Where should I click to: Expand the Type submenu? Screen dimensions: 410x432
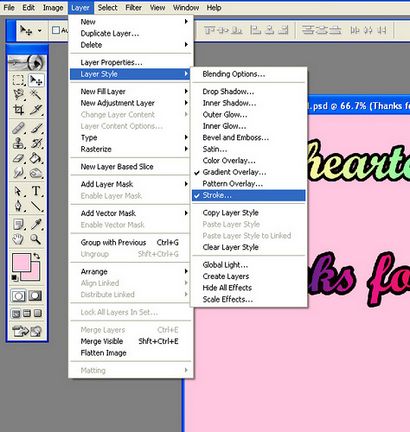pos(131,137)
